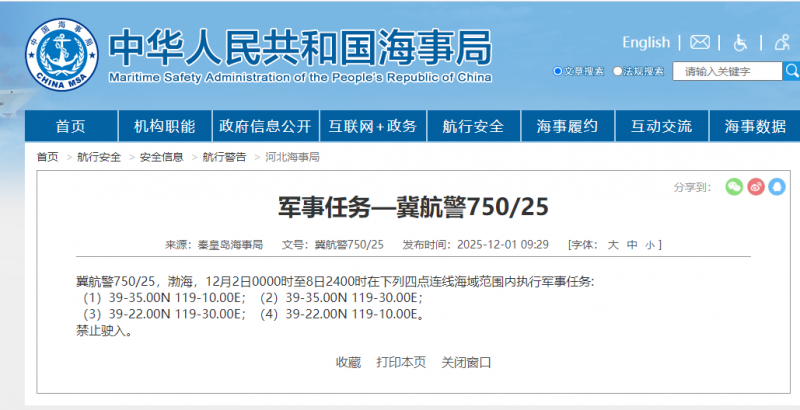
Task: Share via the blue QQ icon
Action: coord(778,186)
